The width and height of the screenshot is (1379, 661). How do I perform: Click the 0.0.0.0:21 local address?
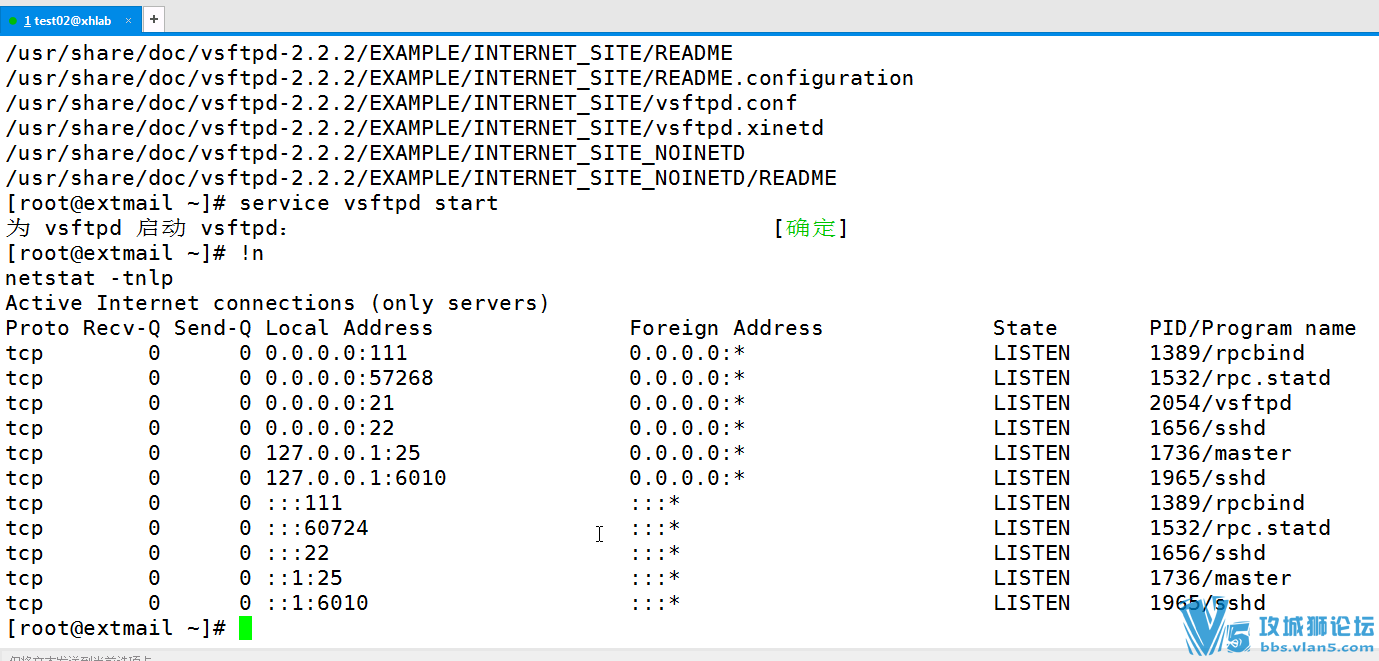coord(329,403)
